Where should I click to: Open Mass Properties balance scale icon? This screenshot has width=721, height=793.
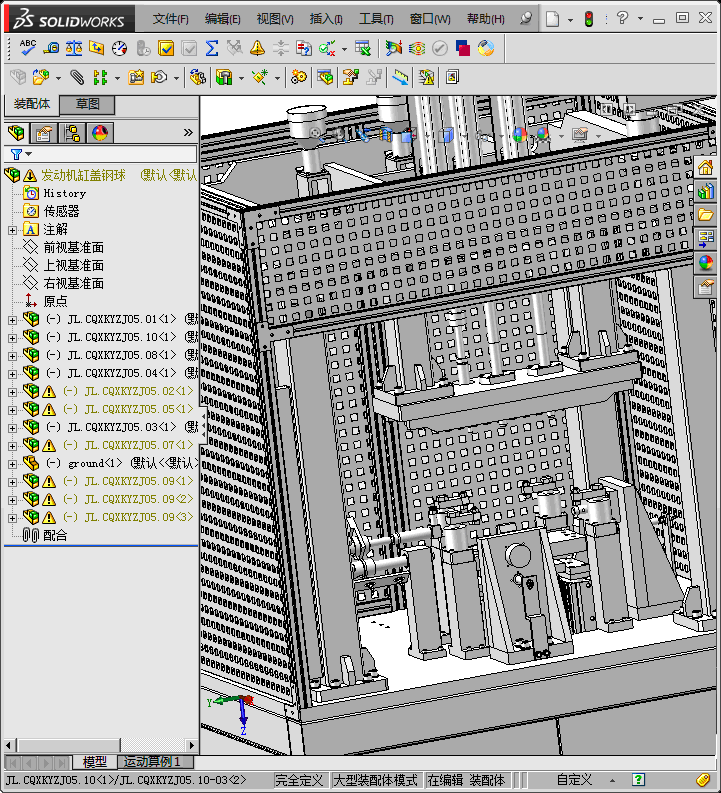click(x=74, y=48)
